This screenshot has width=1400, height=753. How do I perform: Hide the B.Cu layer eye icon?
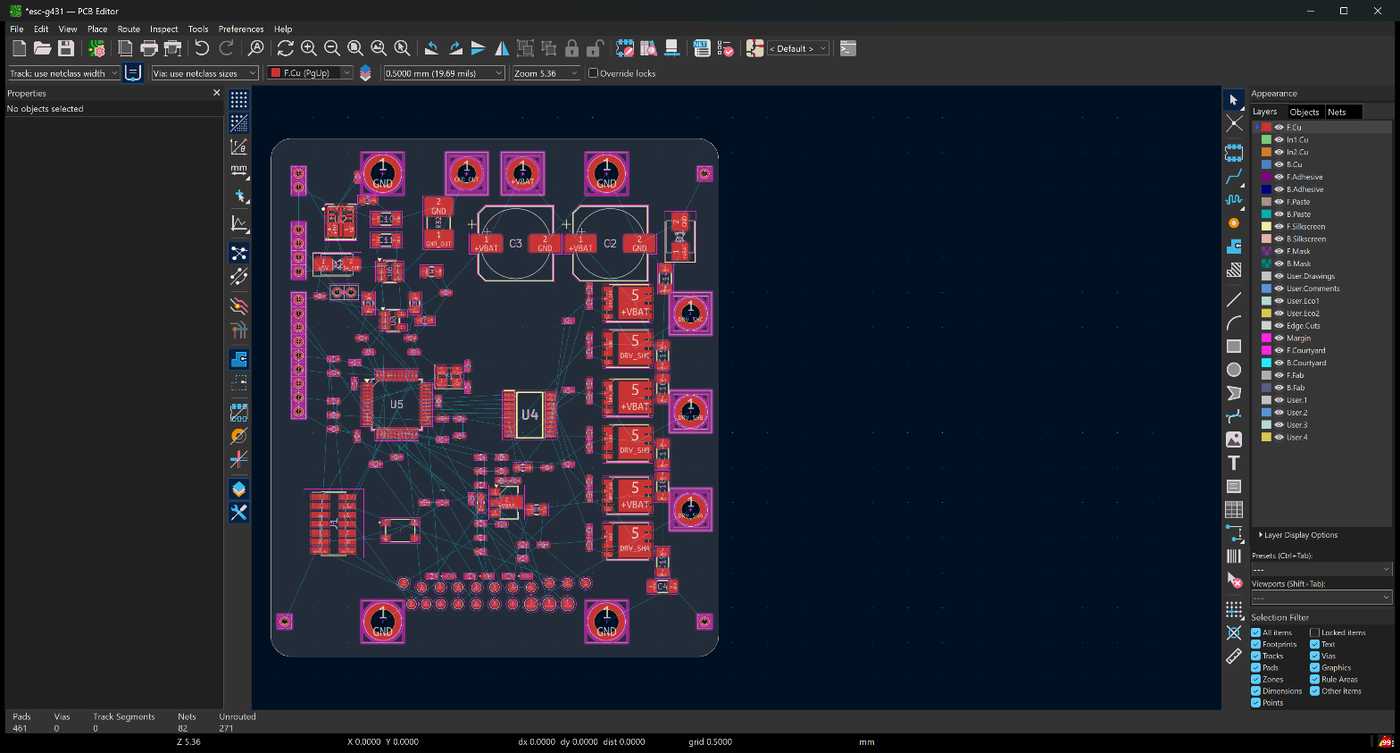pyautogui.click(x=1279, y=164)
